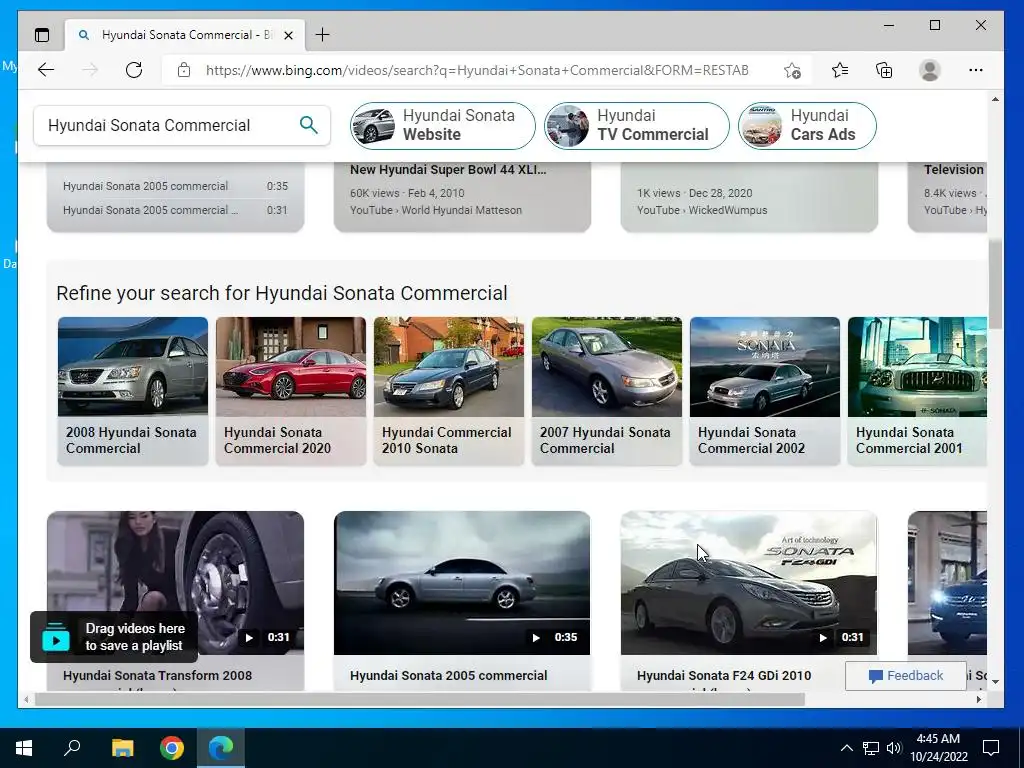Viewport: 1024px width, 768px height.
Task: Open the Collections icon
Action: coord(884,70)
